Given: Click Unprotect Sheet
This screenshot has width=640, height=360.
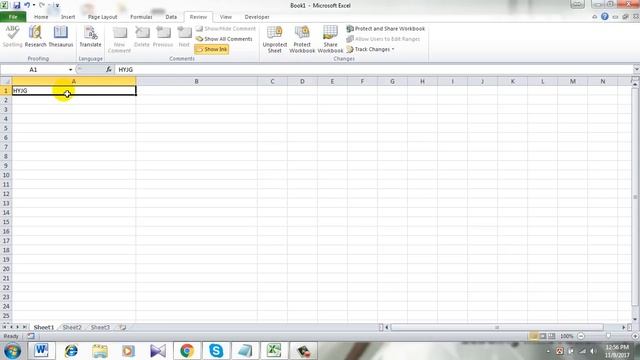Looking at the screenshot, I should point(275,39).
